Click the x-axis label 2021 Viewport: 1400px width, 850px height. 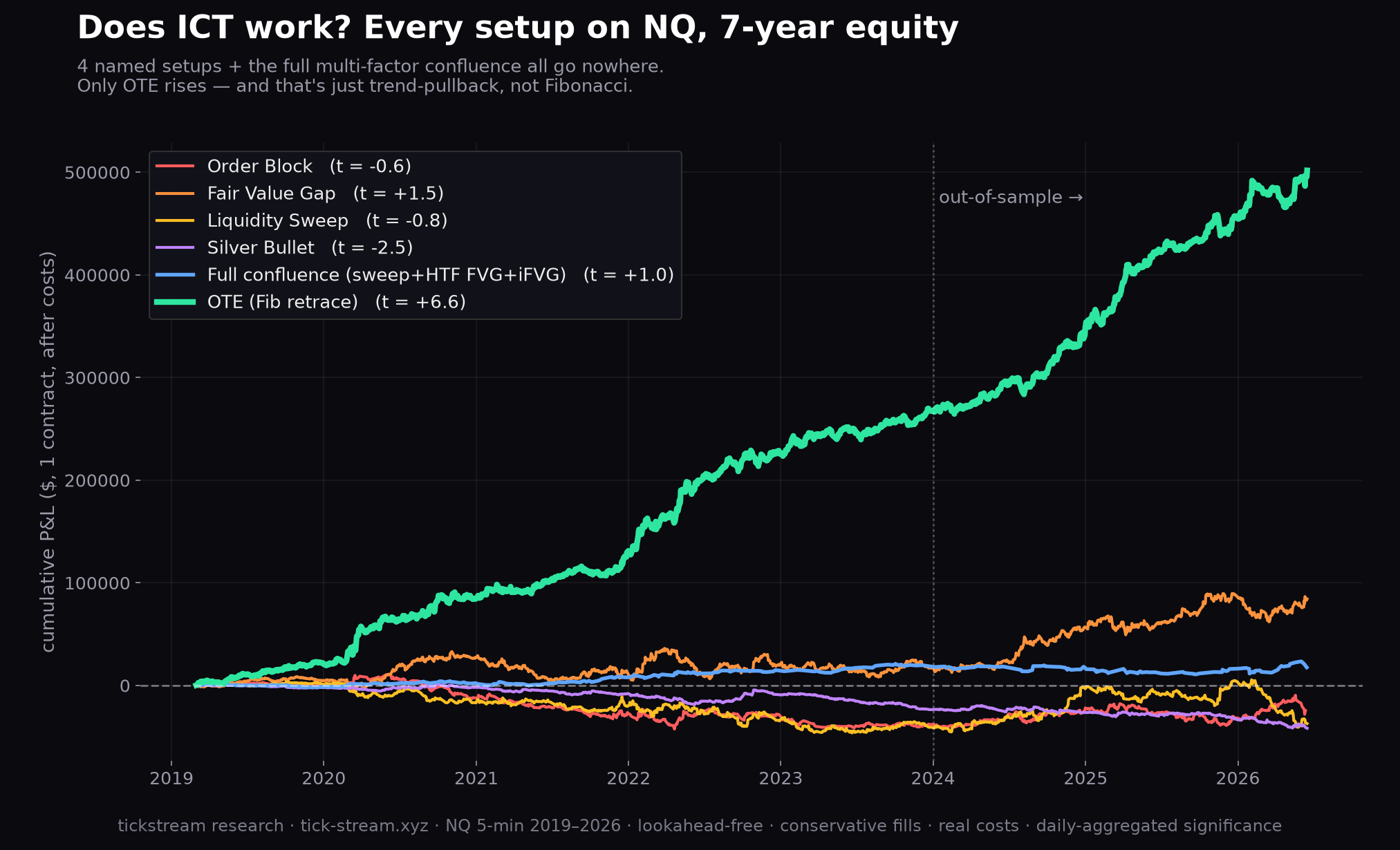point(476,779)
